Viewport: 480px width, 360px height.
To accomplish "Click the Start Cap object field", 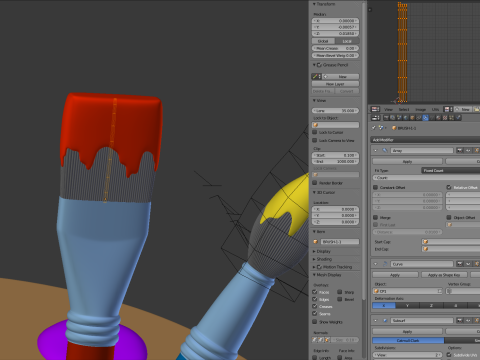I will (451, 242).
